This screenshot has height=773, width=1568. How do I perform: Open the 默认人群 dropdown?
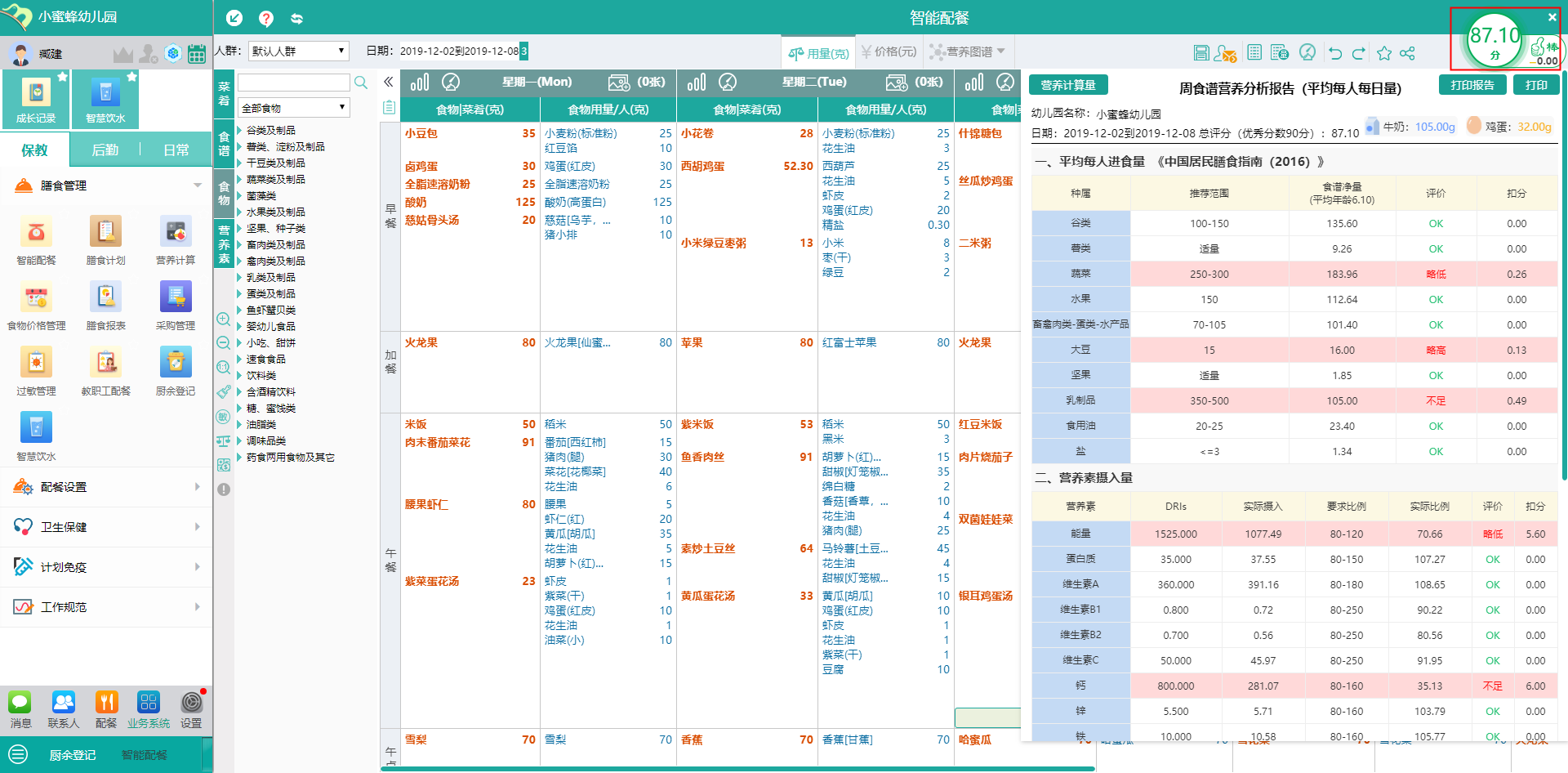[x=298, y=51]
